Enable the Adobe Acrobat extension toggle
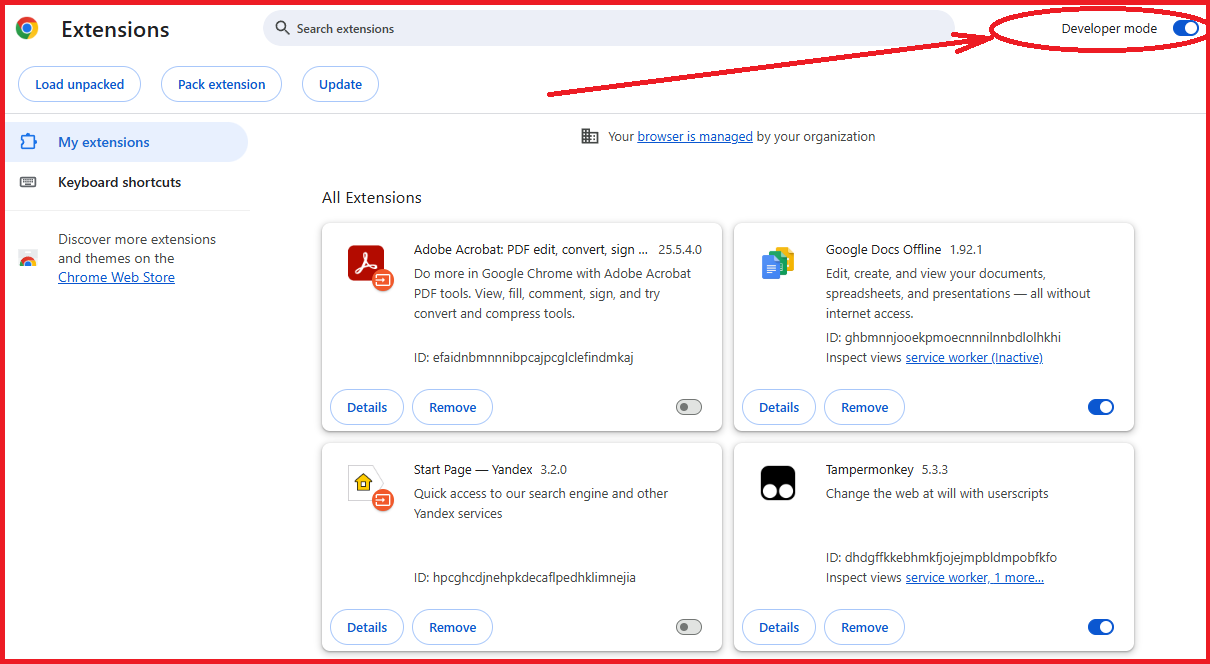The image size is (1210, 664). 689,407
